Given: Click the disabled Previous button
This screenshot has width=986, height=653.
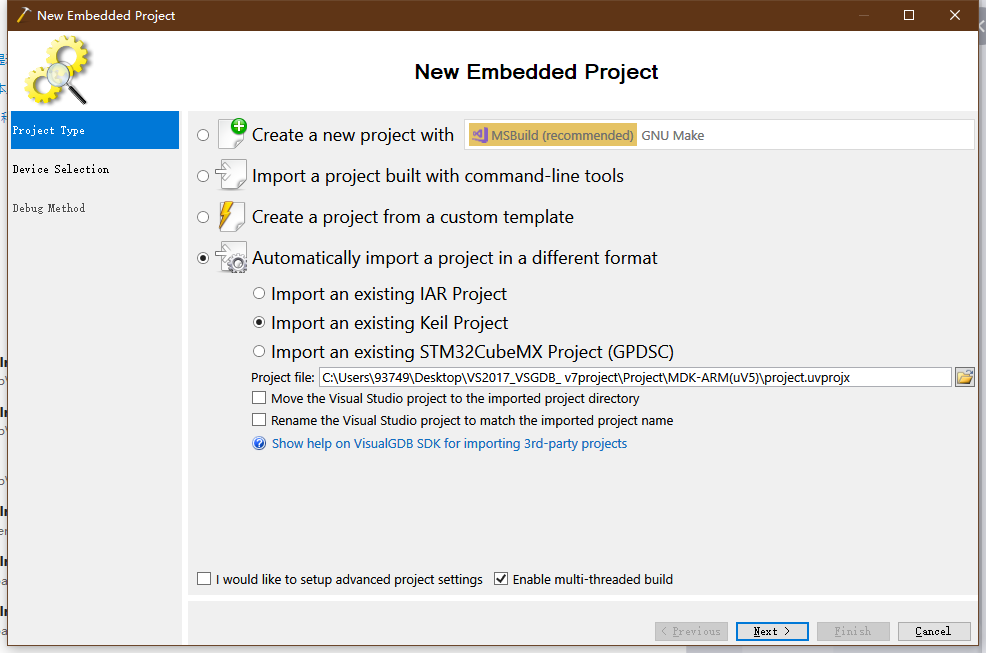Looking at the screenshot, I should (x=691, y=631).
